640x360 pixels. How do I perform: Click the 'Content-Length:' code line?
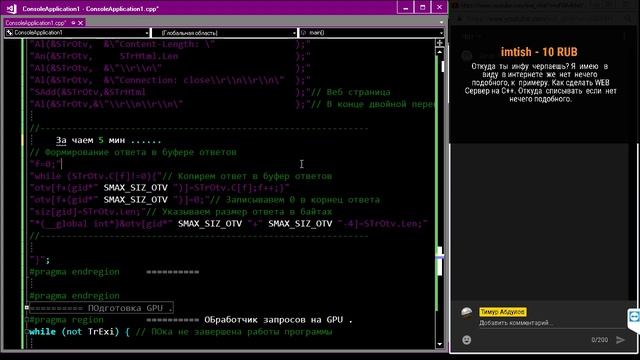(170, 44)
